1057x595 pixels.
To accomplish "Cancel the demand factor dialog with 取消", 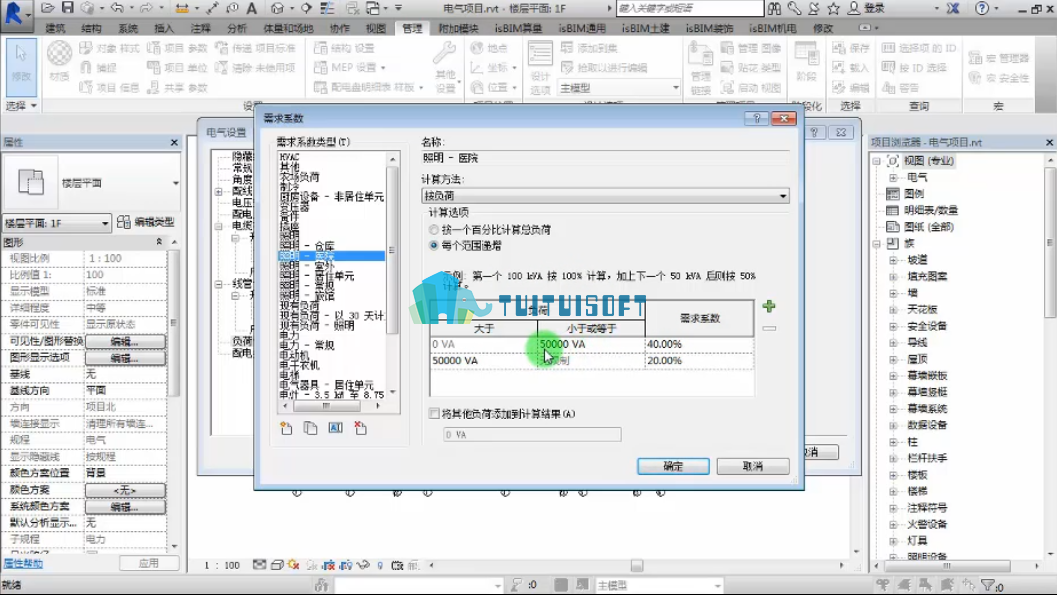I will tap(752, 466).
